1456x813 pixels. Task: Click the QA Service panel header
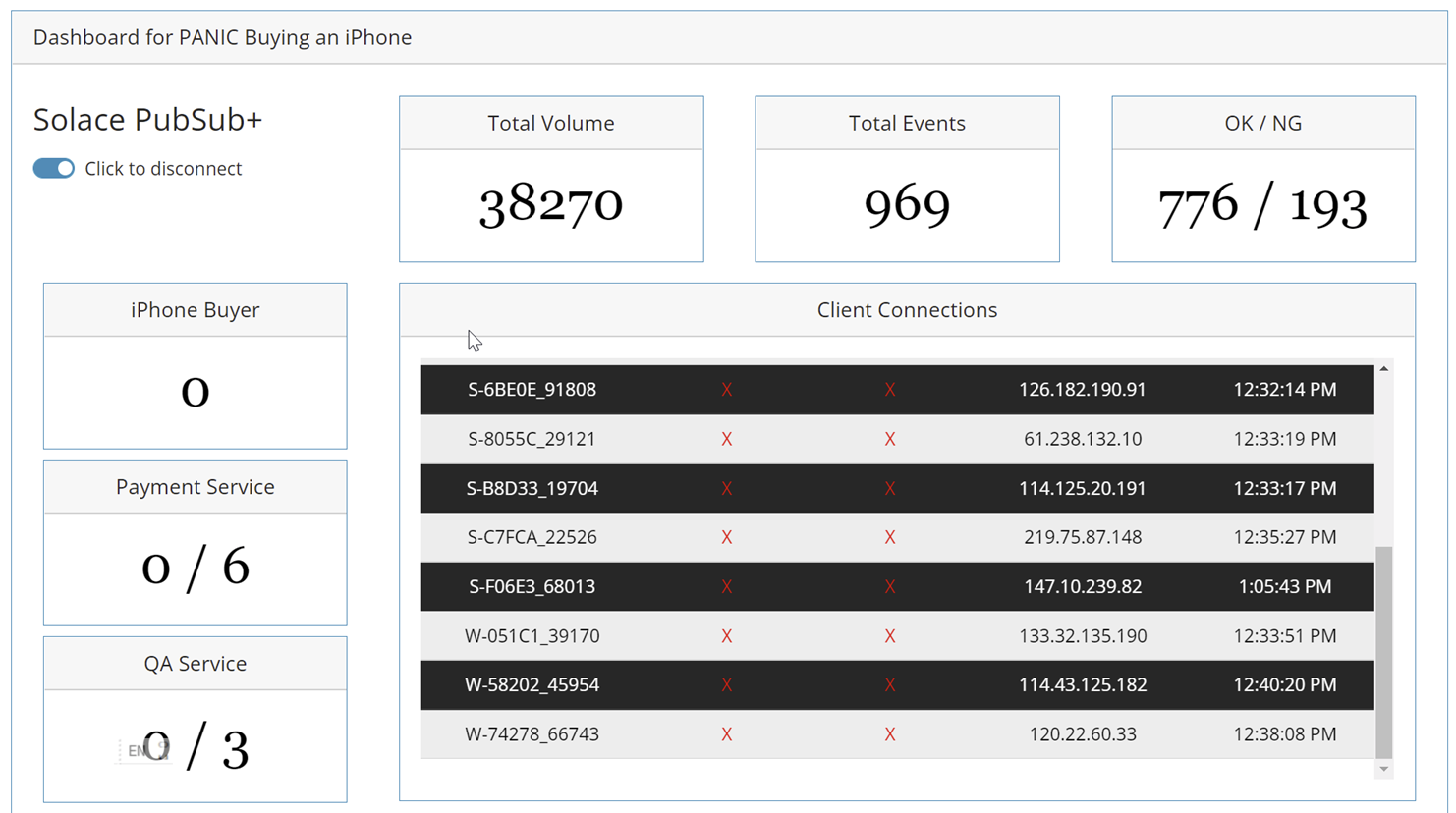[x=195, y=663]
